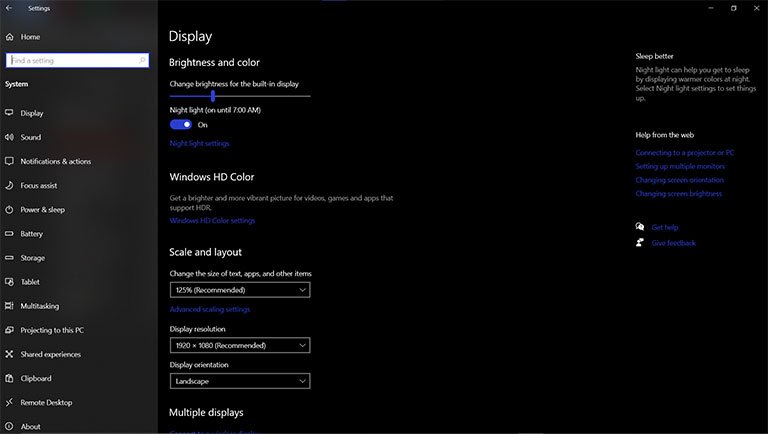Click the Notifications & actions icon
This screenshot has height=434, width=768.
click(x=9, y=161)
